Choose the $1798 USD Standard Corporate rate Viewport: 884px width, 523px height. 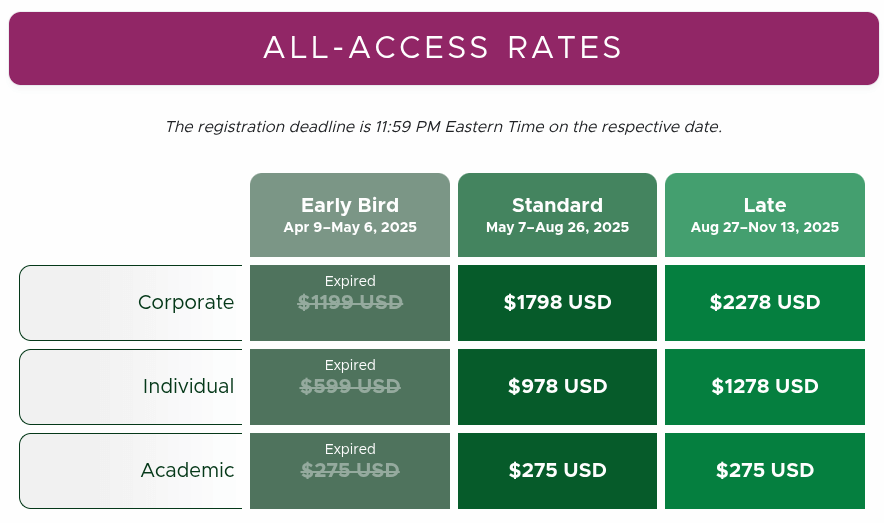[x=557, y=303]
